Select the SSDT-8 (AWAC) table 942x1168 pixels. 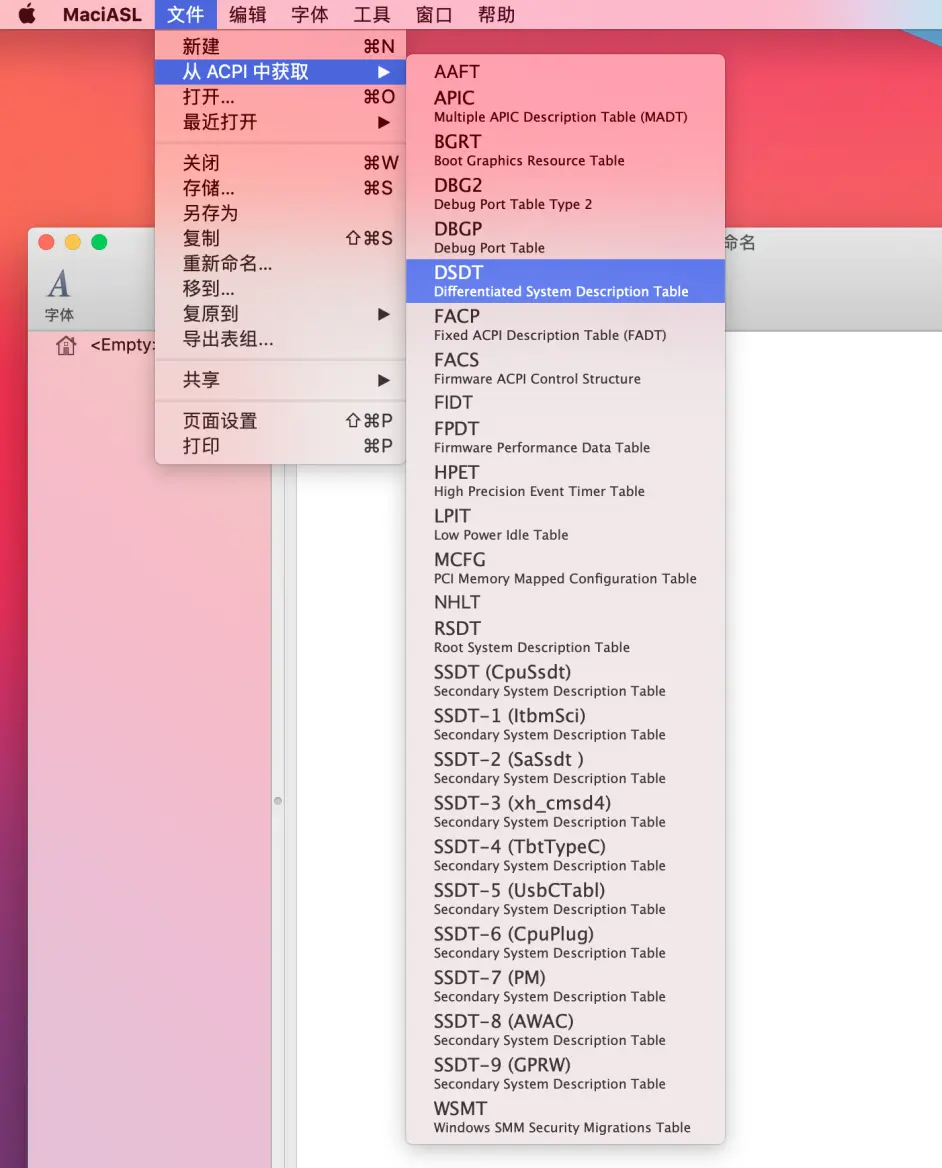point(565,1030)
